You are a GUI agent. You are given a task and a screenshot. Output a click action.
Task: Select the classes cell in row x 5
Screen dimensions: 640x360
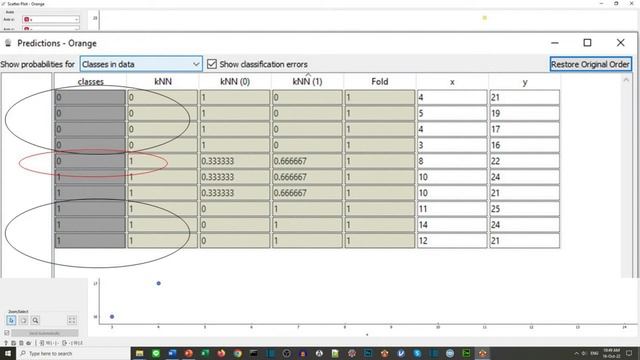(90, 113)
